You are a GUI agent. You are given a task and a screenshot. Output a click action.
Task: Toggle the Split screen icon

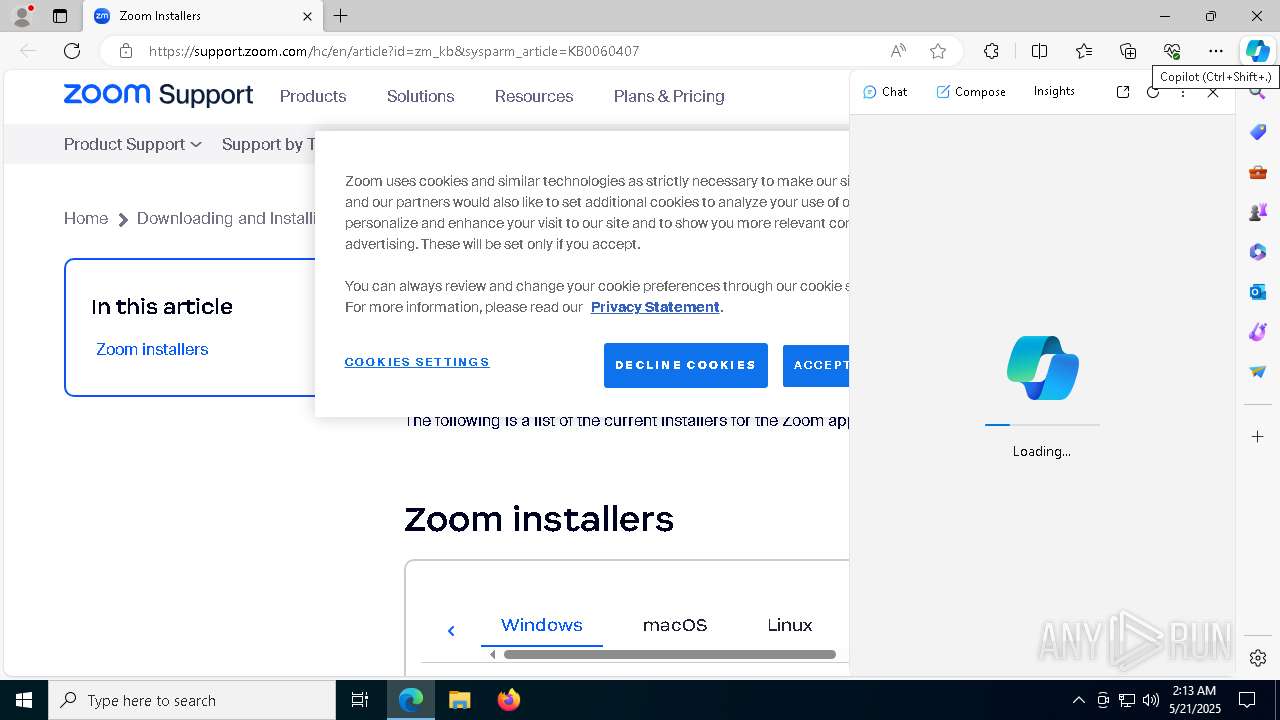(x=1039, y=51)
